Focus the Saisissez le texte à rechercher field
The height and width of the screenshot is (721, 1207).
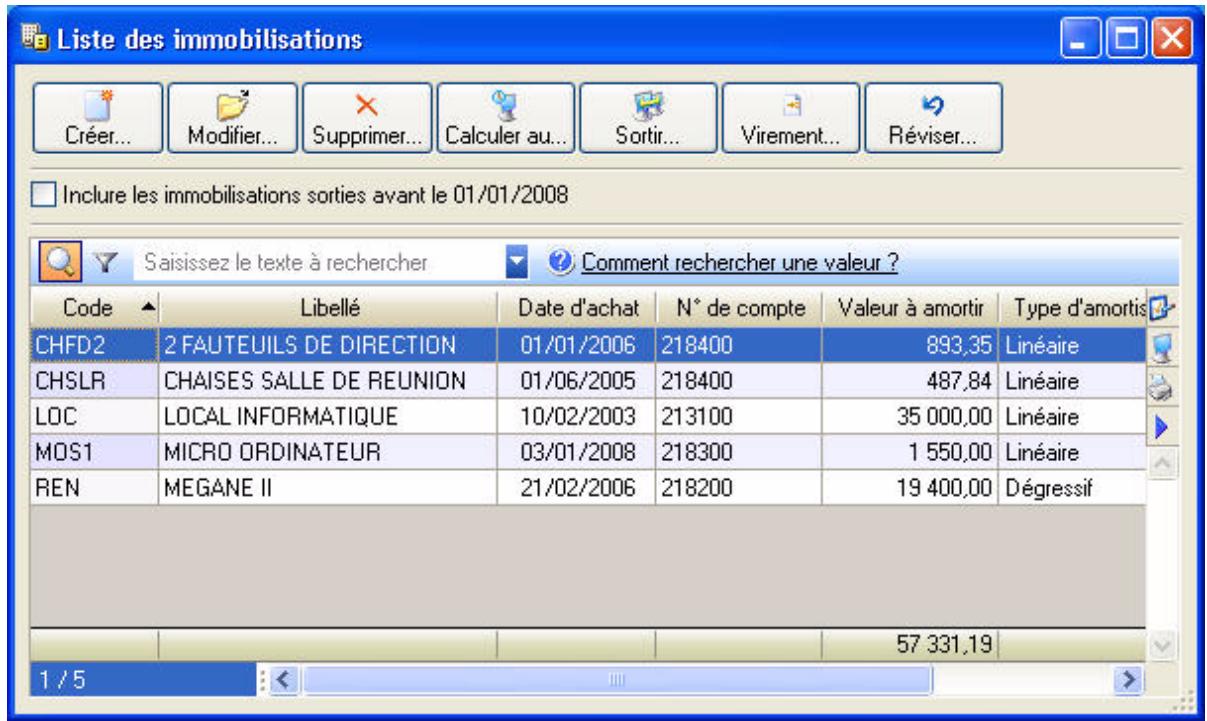point(322,264)
